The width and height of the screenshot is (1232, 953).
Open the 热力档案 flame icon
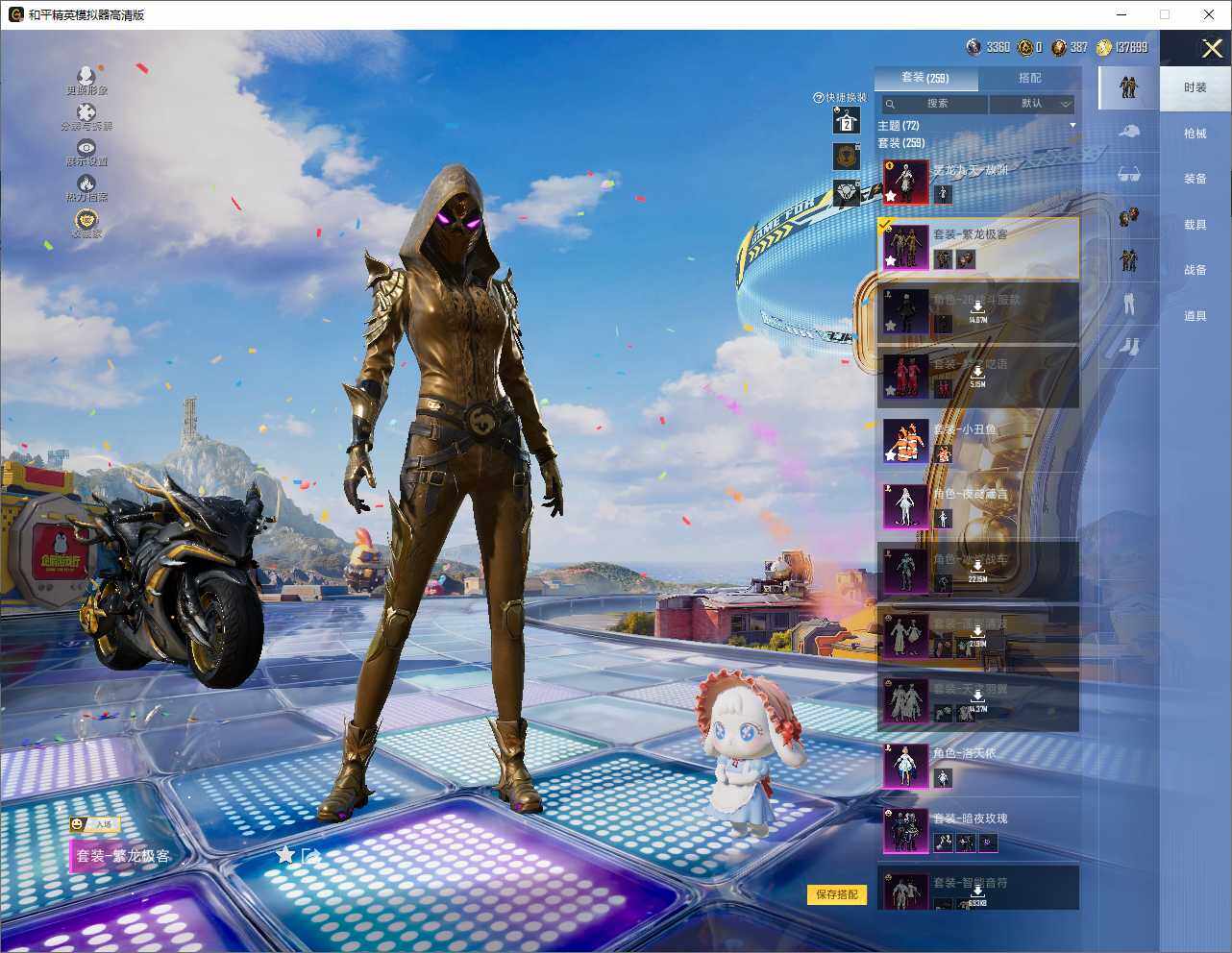(86, 183)
